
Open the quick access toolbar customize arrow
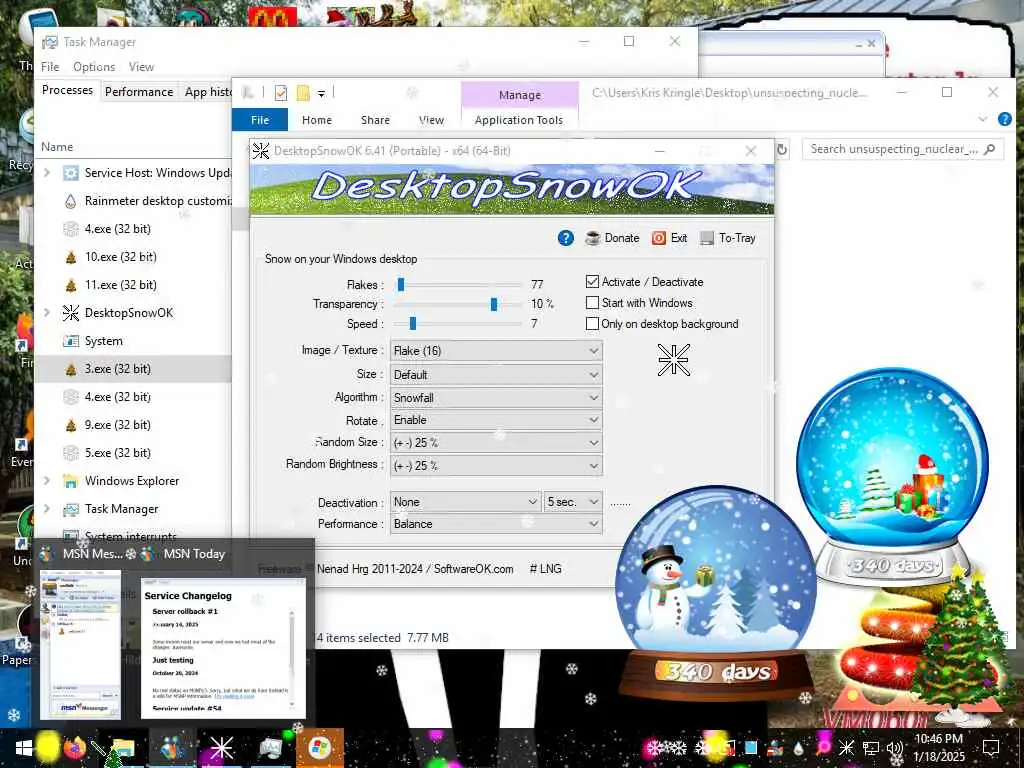pyautogui.click(x=321, y=94)
